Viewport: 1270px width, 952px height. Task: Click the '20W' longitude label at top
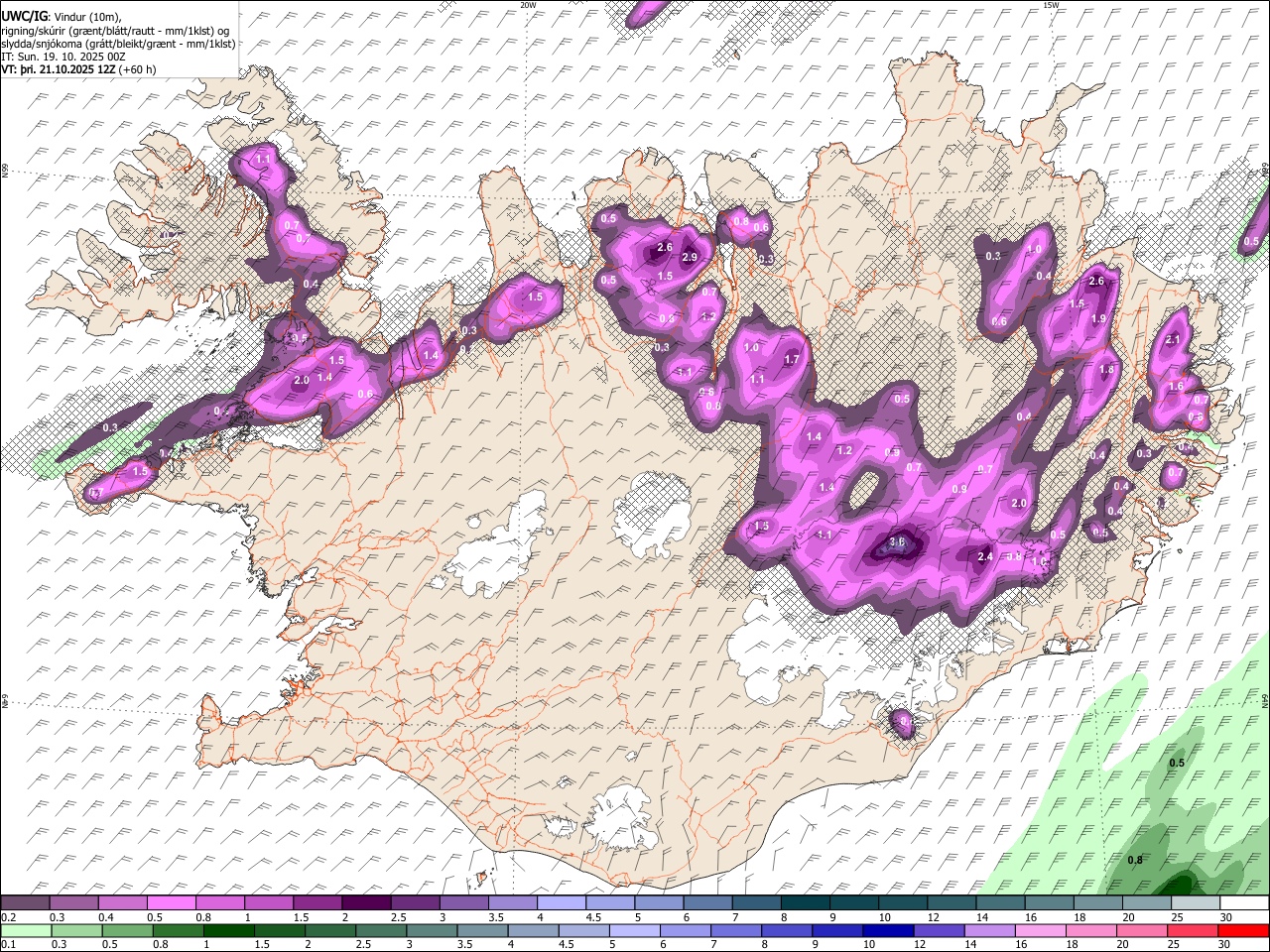click(x=527, y=5)
